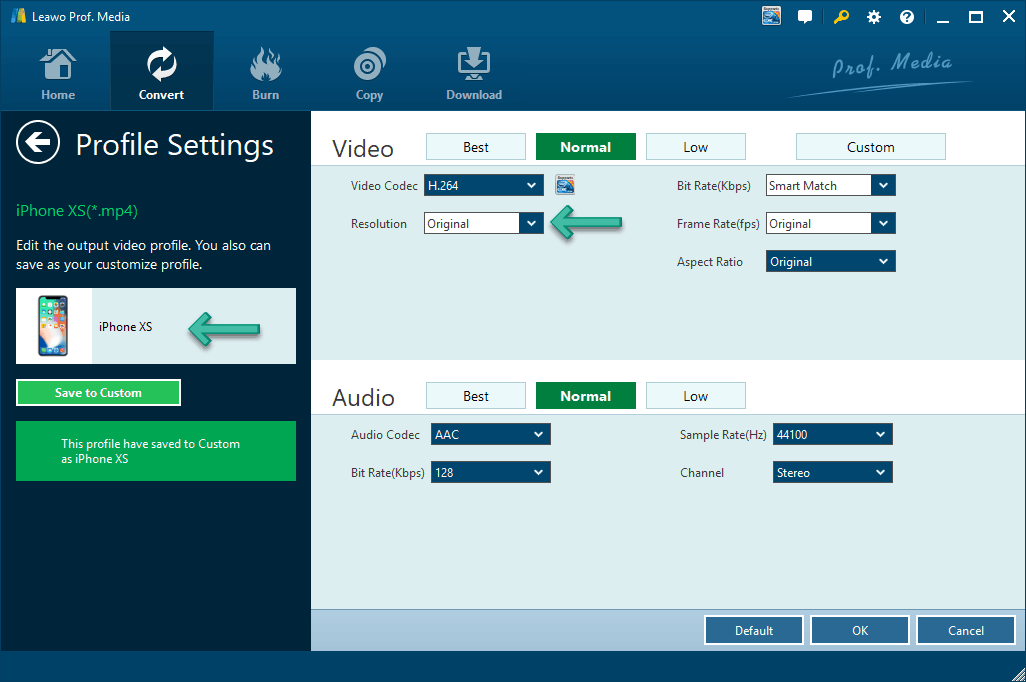Click the saved to Custom notification banner
This screenshot has width=1026, height=682.
pyautogui.click(x=156, y=451)
